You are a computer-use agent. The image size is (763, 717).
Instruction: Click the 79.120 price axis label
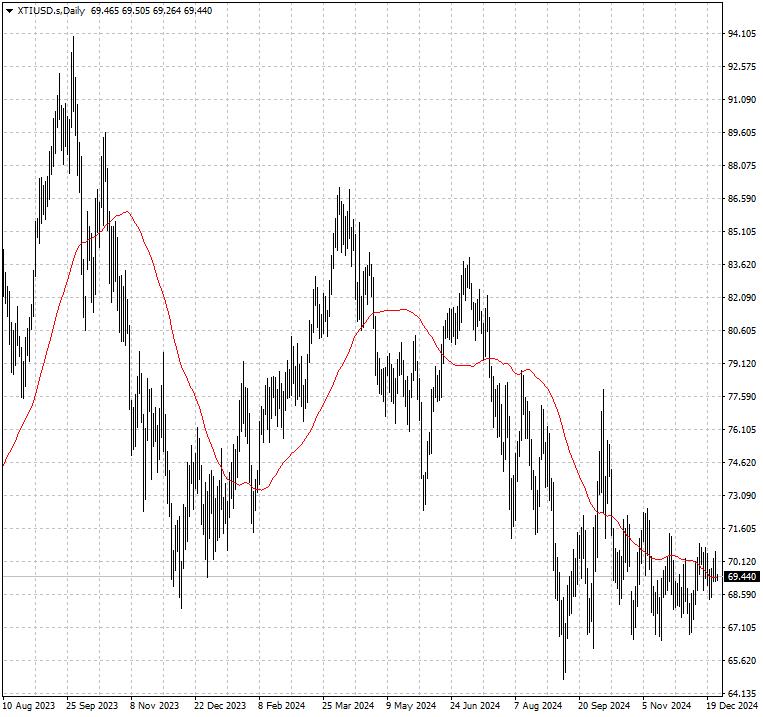point(742,364)
